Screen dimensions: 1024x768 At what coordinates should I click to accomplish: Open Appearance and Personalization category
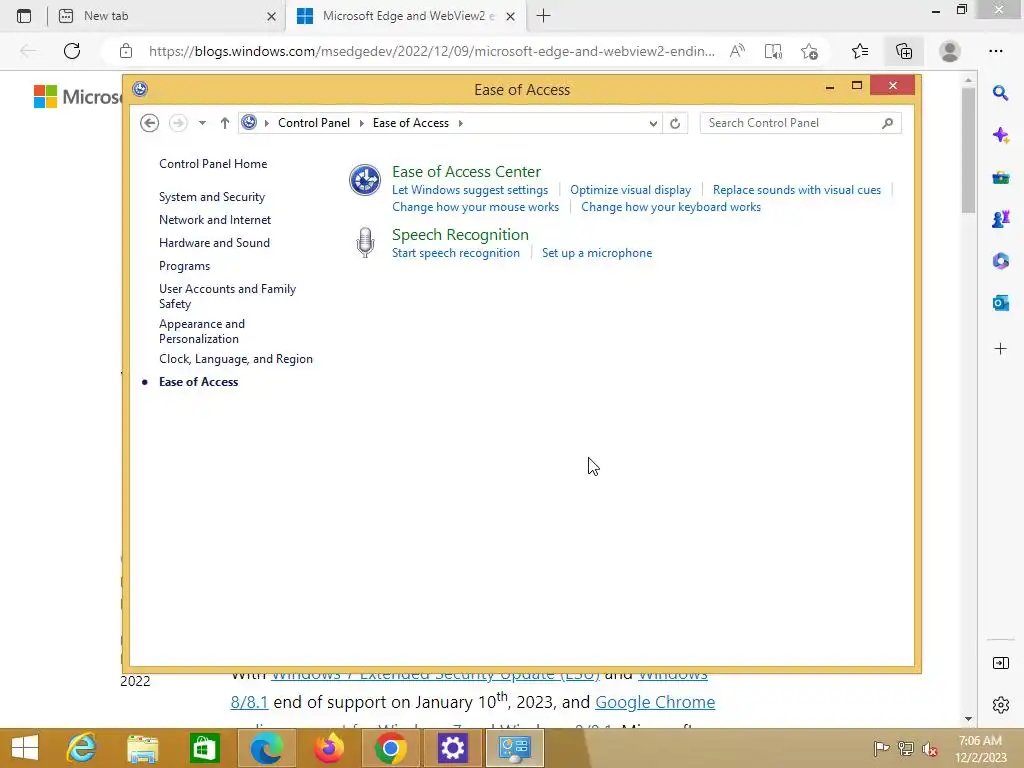coord(202,331)
